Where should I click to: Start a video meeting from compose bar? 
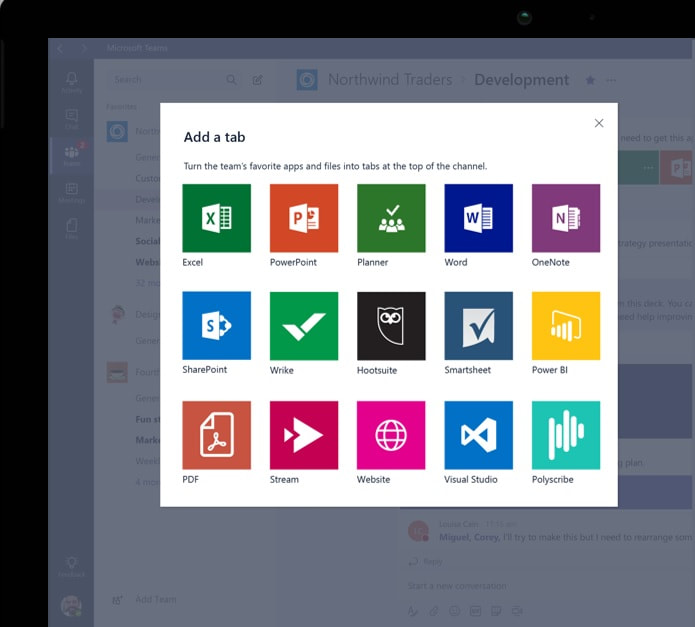click(x=517, y=611)
